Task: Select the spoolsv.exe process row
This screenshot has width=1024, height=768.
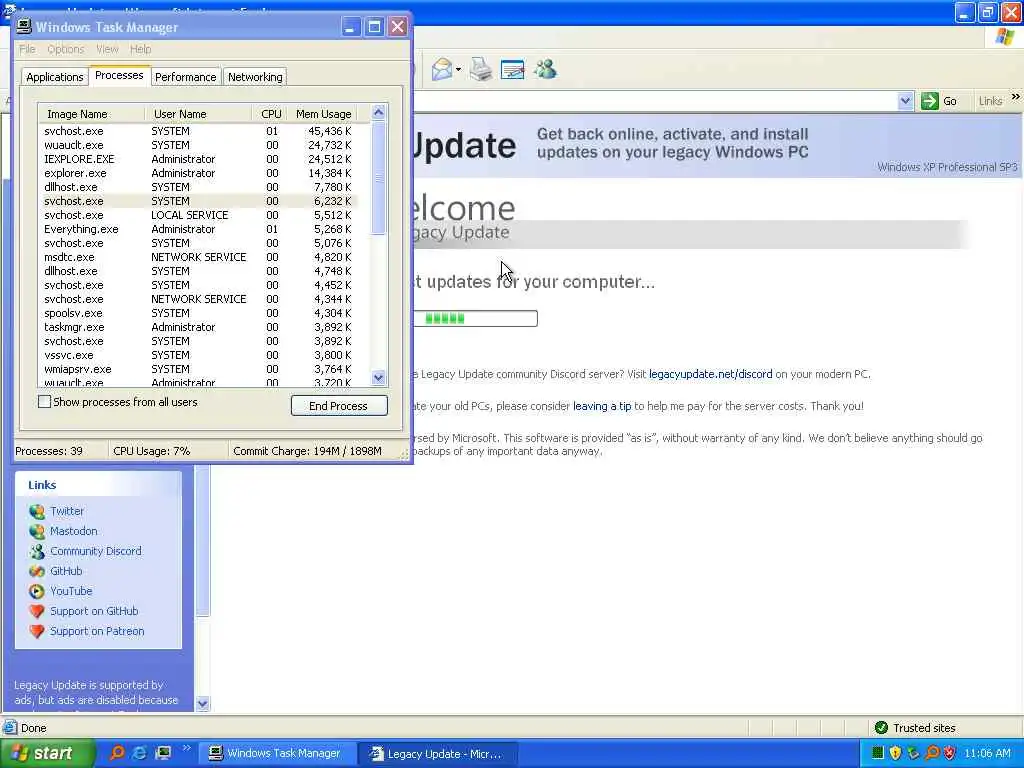Action: [x=198, y=313]
